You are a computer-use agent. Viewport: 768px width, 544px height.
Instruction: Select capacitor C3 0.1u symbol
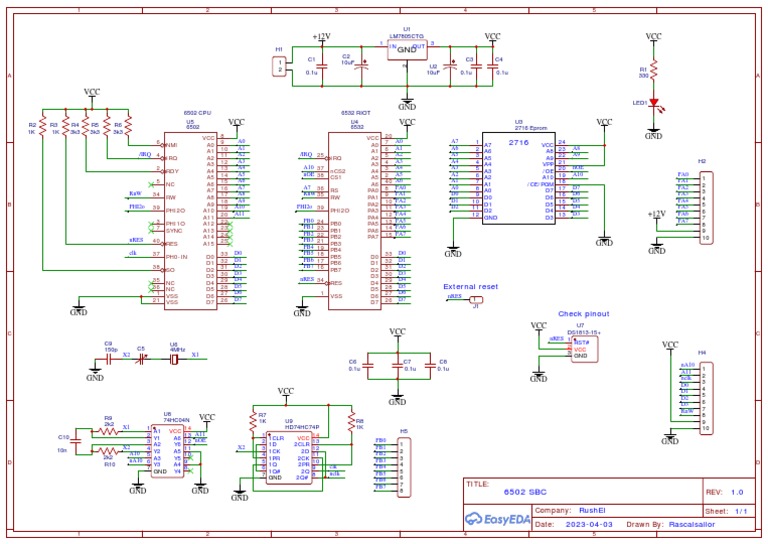click(x=478, y=67)
